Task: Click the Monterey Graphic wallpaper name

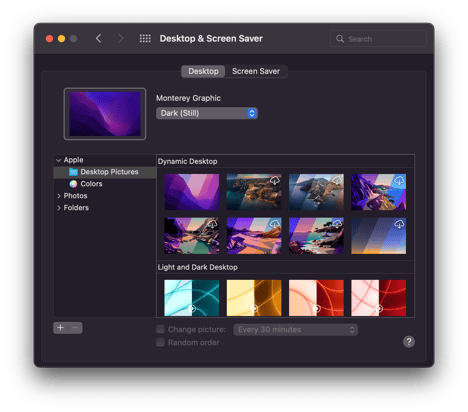Action: click(188, 98)
